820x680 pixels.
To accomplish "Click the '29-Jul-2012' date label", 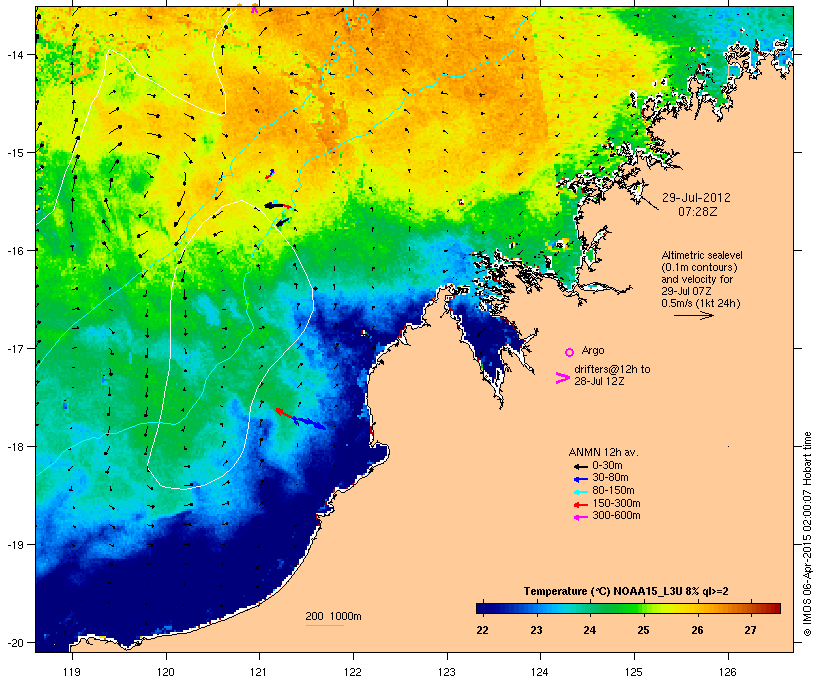I will click(696, 198).
